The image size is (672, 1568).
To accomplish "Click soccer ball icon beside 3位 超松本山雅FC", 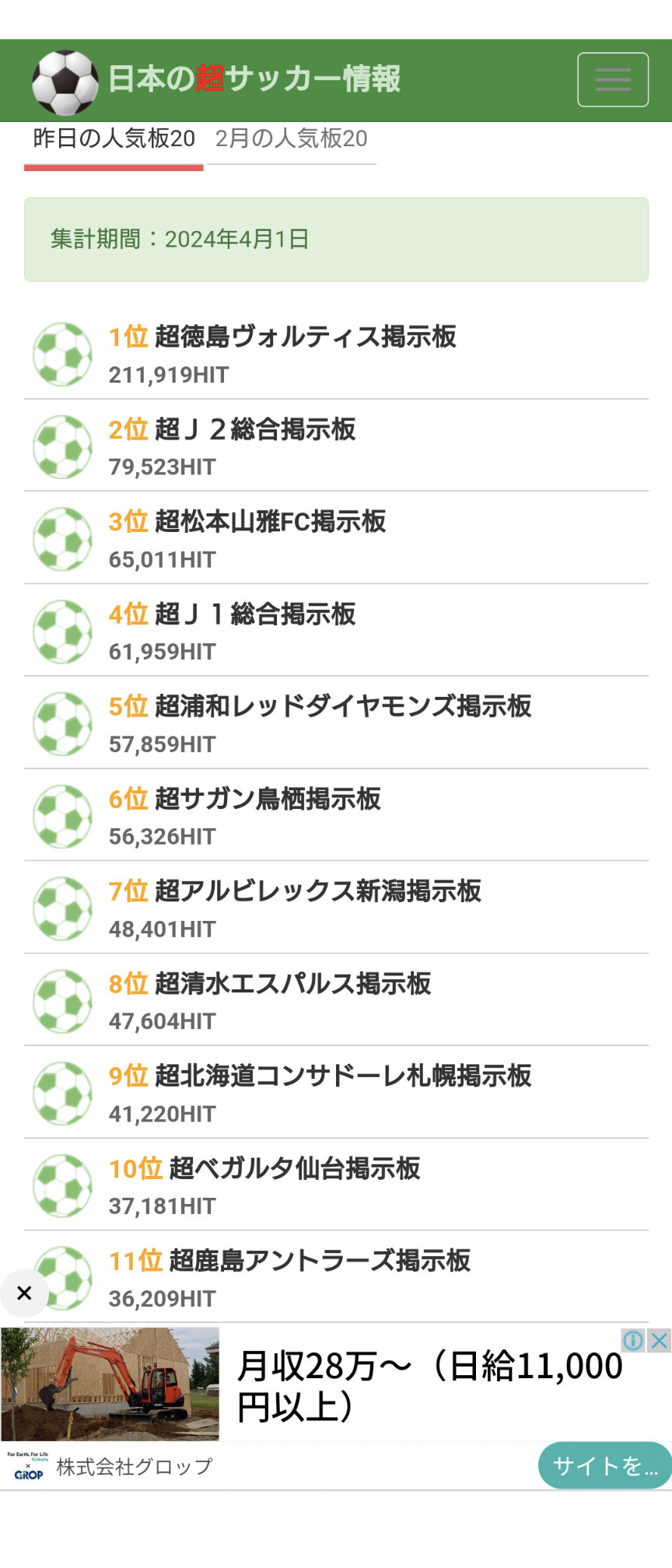I will [x=62, y=539].
